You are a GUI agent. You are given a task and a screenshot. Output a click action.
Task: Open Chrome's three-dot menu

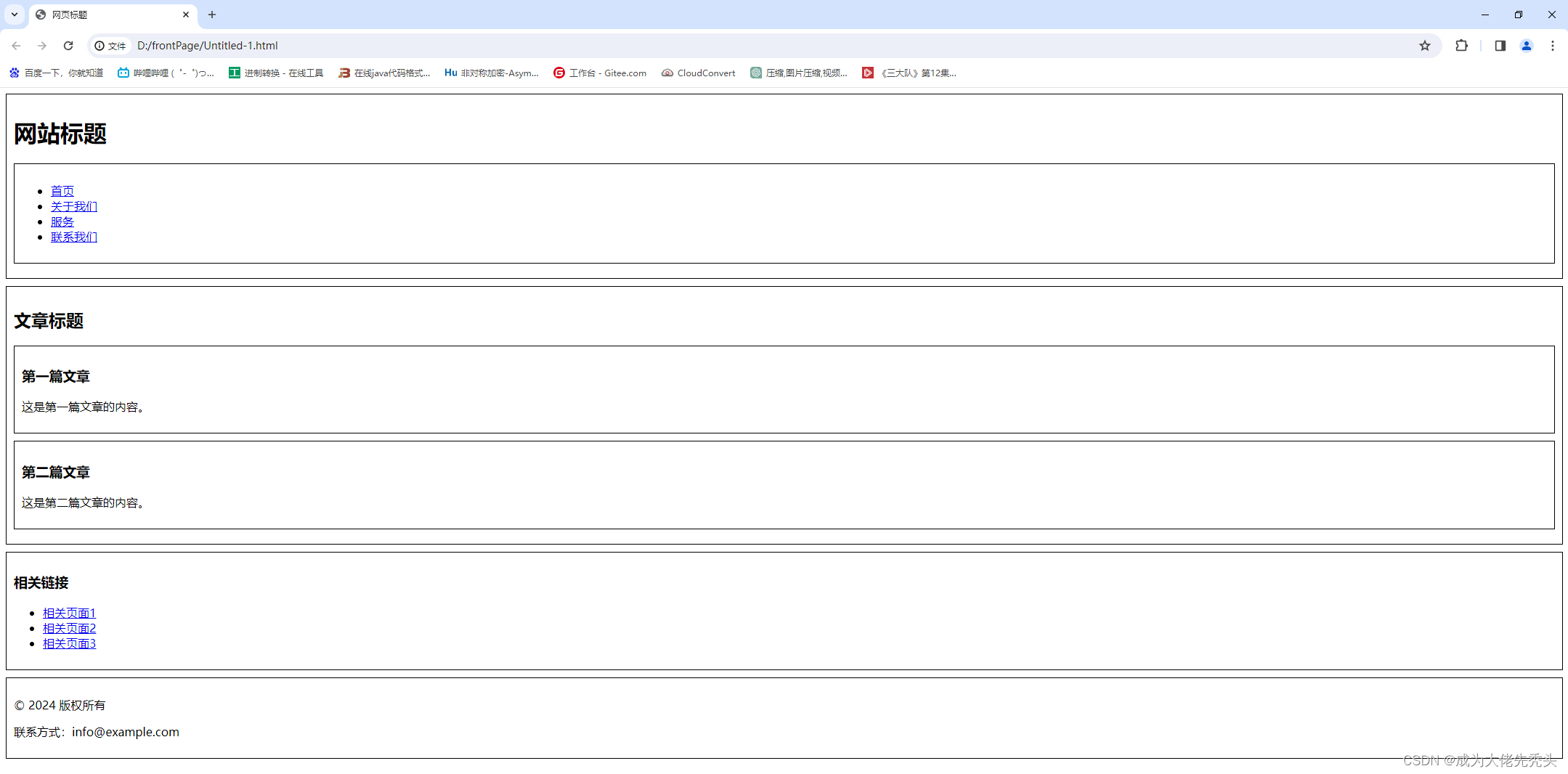point(1553,46)
